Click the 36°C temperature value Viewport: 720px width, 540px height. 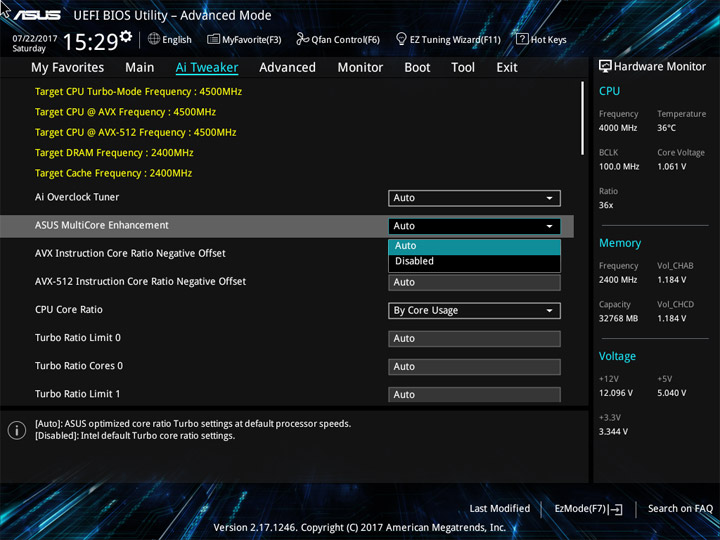pyautogui.click(x=666, y=128)
